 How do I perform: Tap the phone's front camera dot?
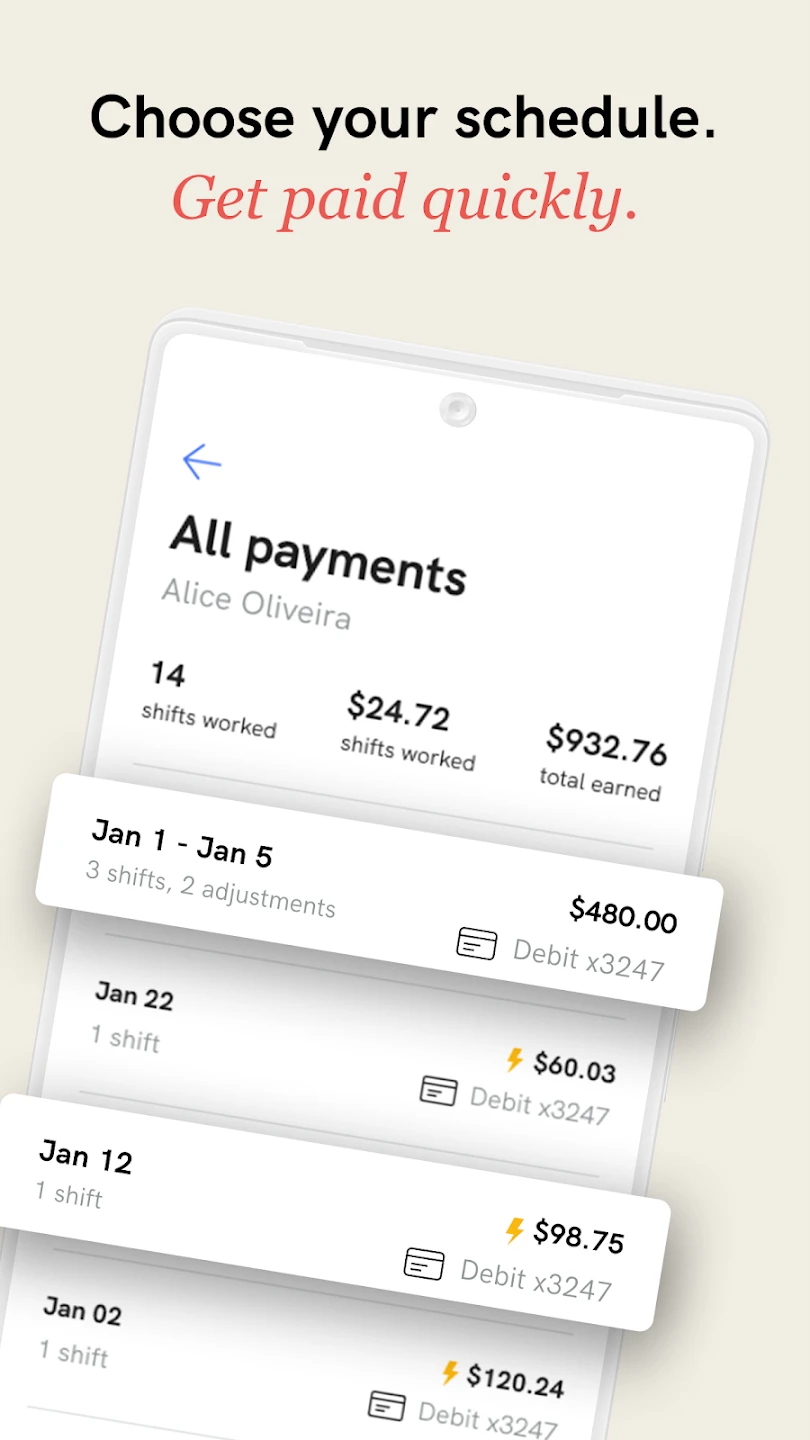click(457, 409)
